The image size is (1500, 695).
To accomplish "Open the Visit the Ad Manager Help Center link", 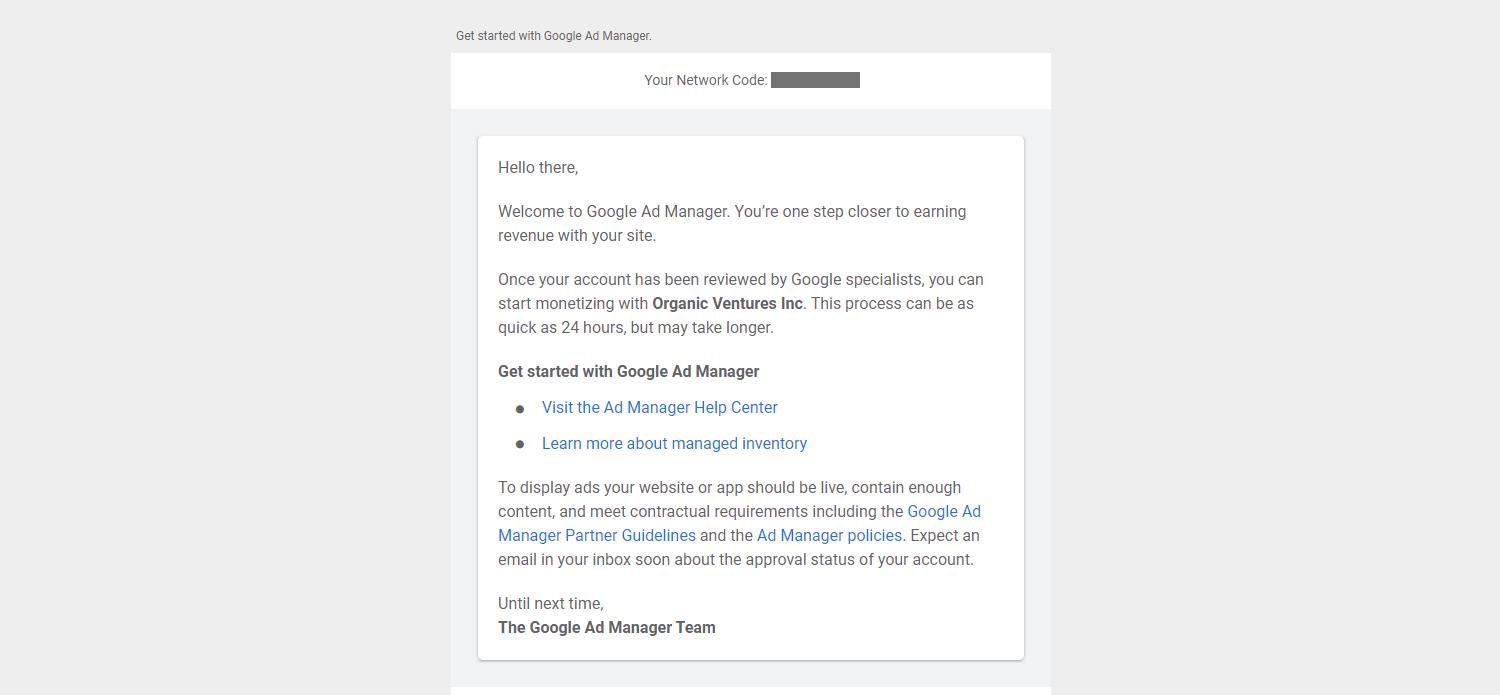I will click(659, 407).
